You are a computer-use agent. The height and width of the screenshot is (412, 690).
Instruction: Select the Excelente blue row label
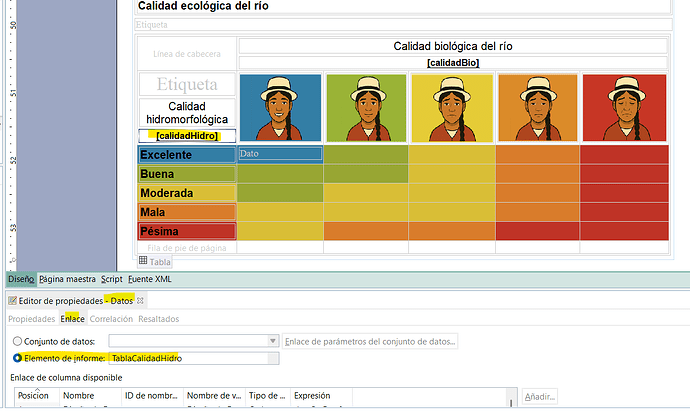point(187,155)
